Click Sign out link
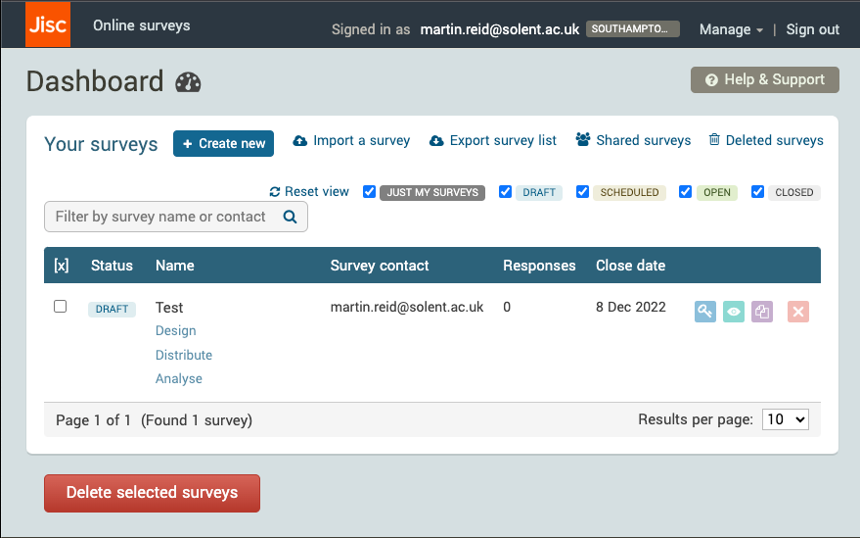 coord(812,30)
